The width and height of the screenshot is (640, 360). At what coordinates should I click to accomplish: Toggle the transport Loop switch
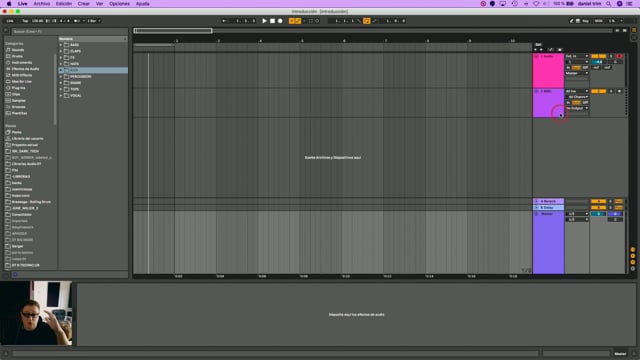point(367,21)
